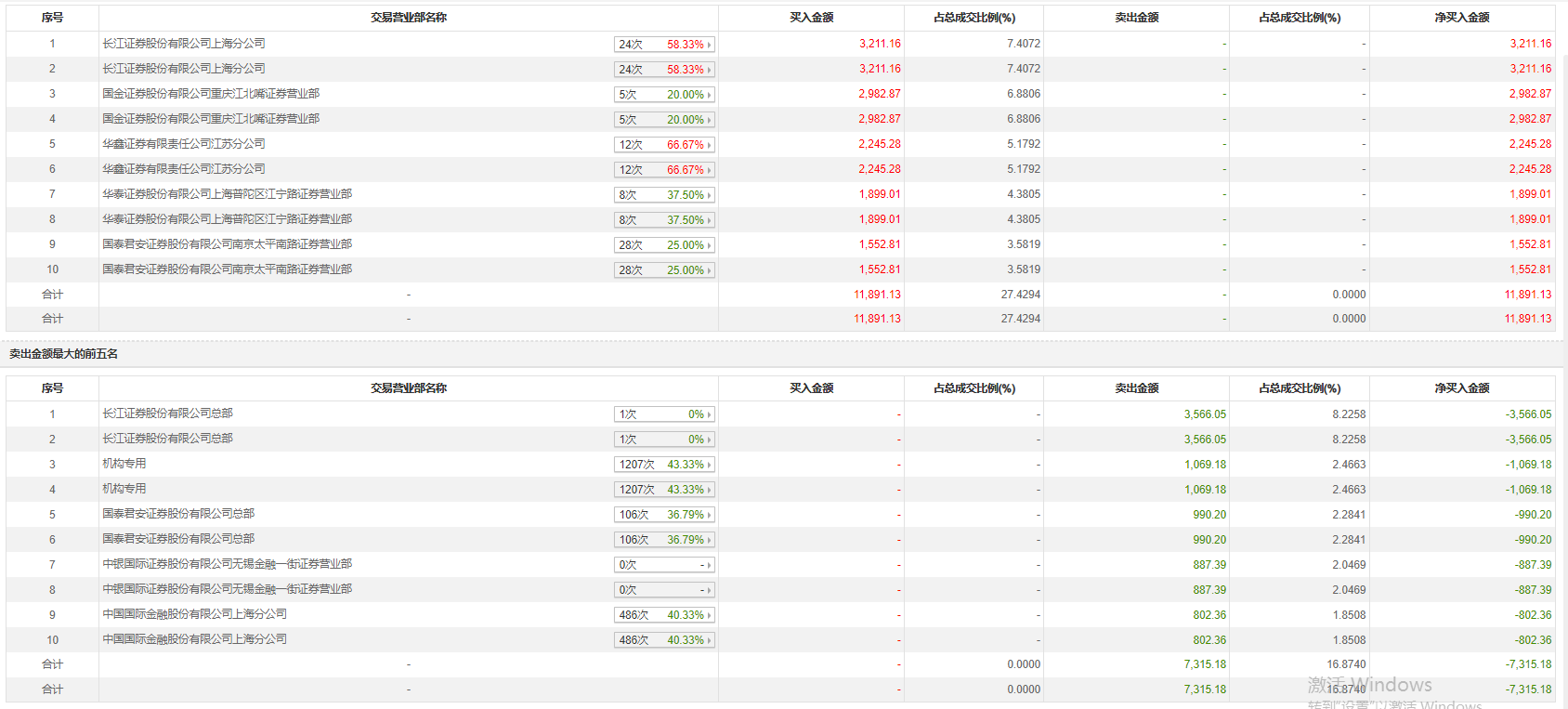This screenshot has height=709, width=1568.
Task: Select the 卖出金额最大的前五名 section title
Action: pos(64,354)
